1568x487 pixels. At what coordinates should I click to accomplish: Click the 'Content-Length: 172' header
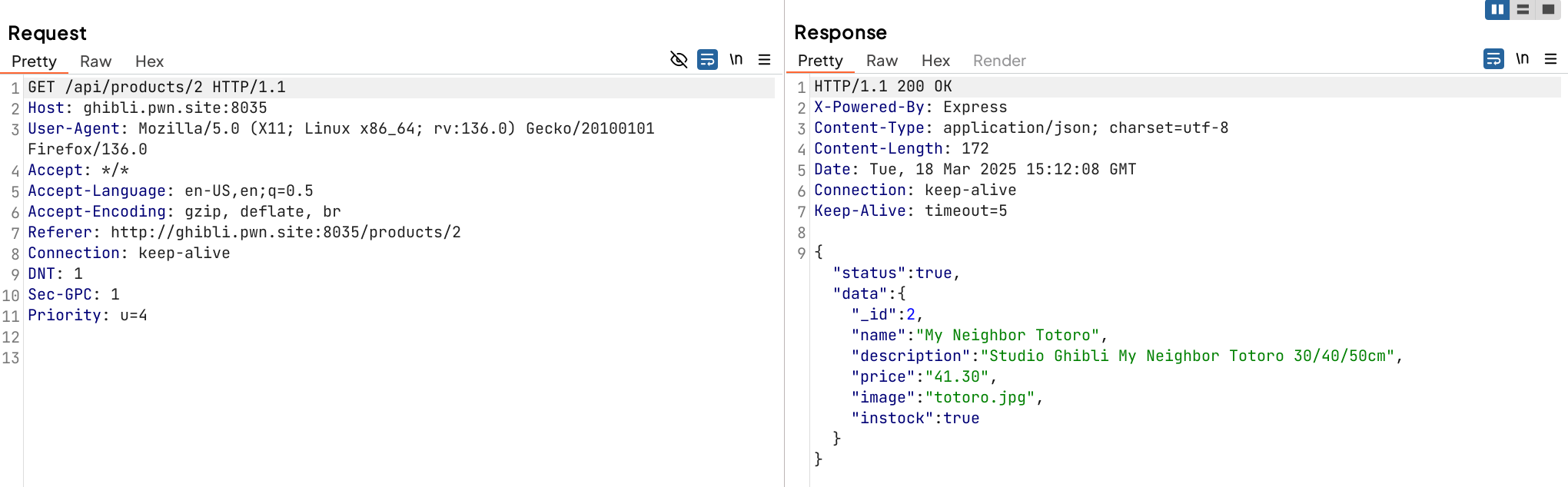click(x=902, y=149)
